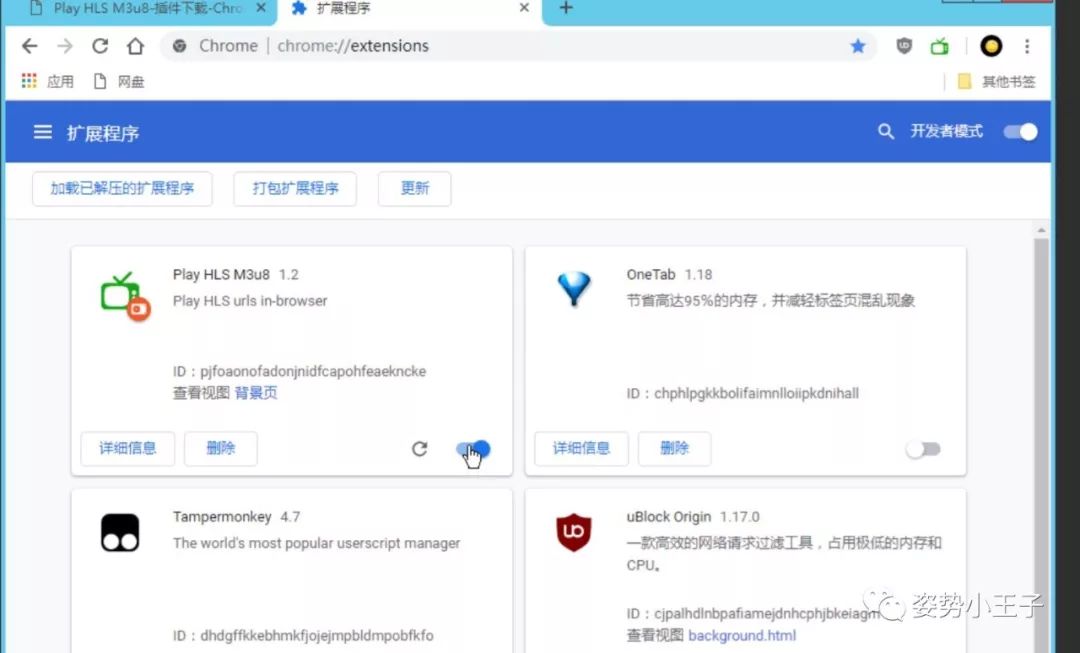Viewport: 1080px width, 653px height.
Task: Click 删除 for OneTab
Action: tap(674, 448)
